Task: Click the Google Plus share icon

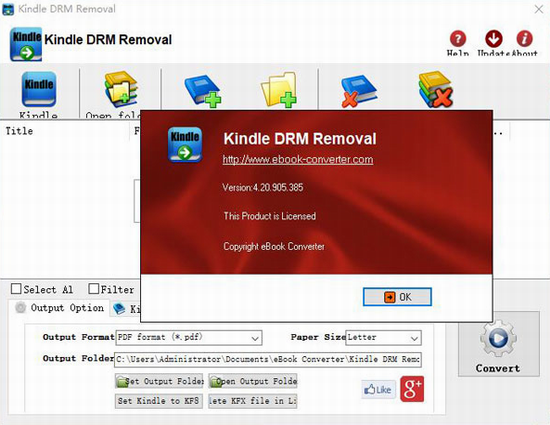Action: (x=412, y=389)
